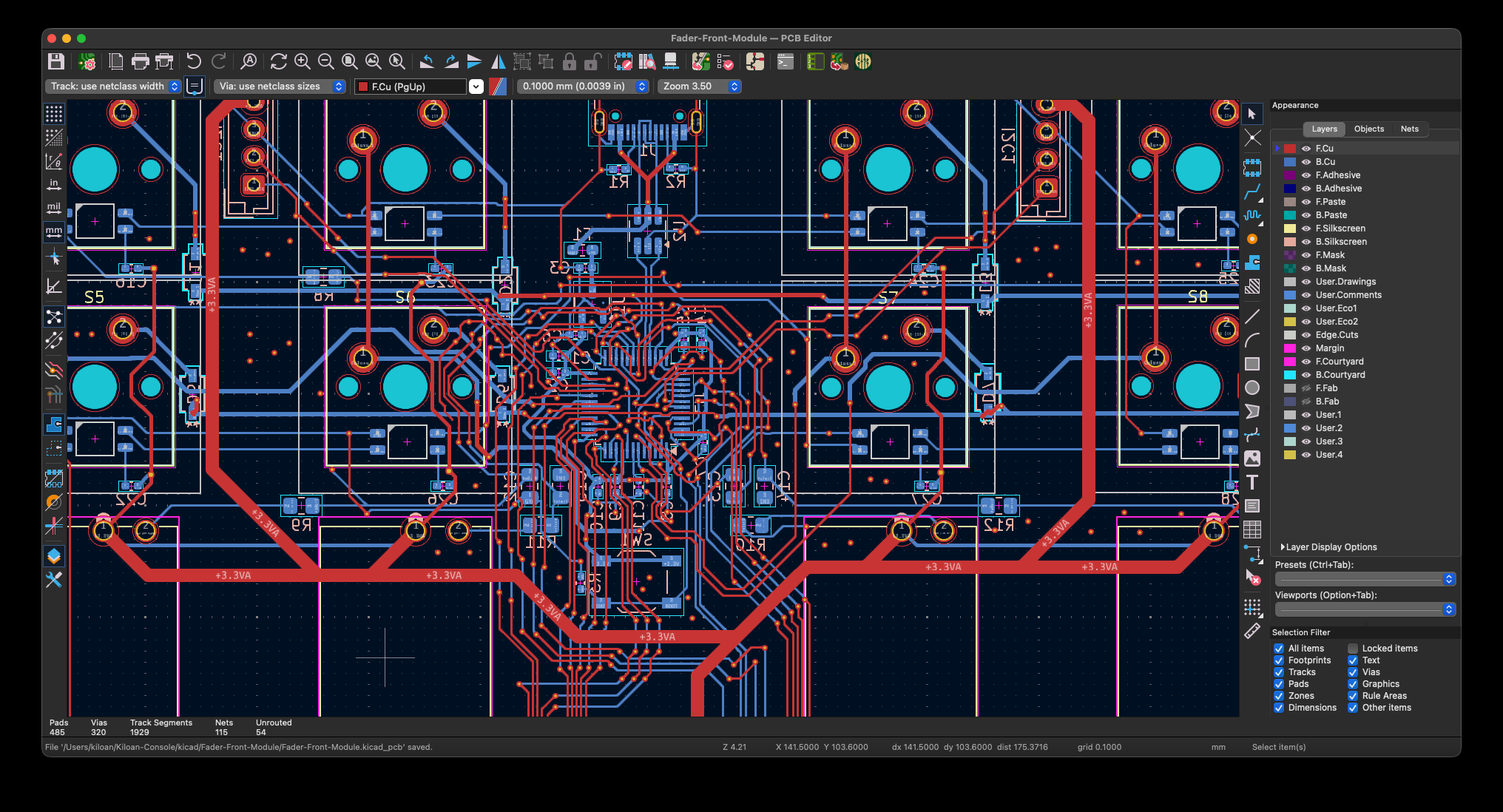Hide the B.Cu layer

pyautogui.click(x=1306, y=162)
